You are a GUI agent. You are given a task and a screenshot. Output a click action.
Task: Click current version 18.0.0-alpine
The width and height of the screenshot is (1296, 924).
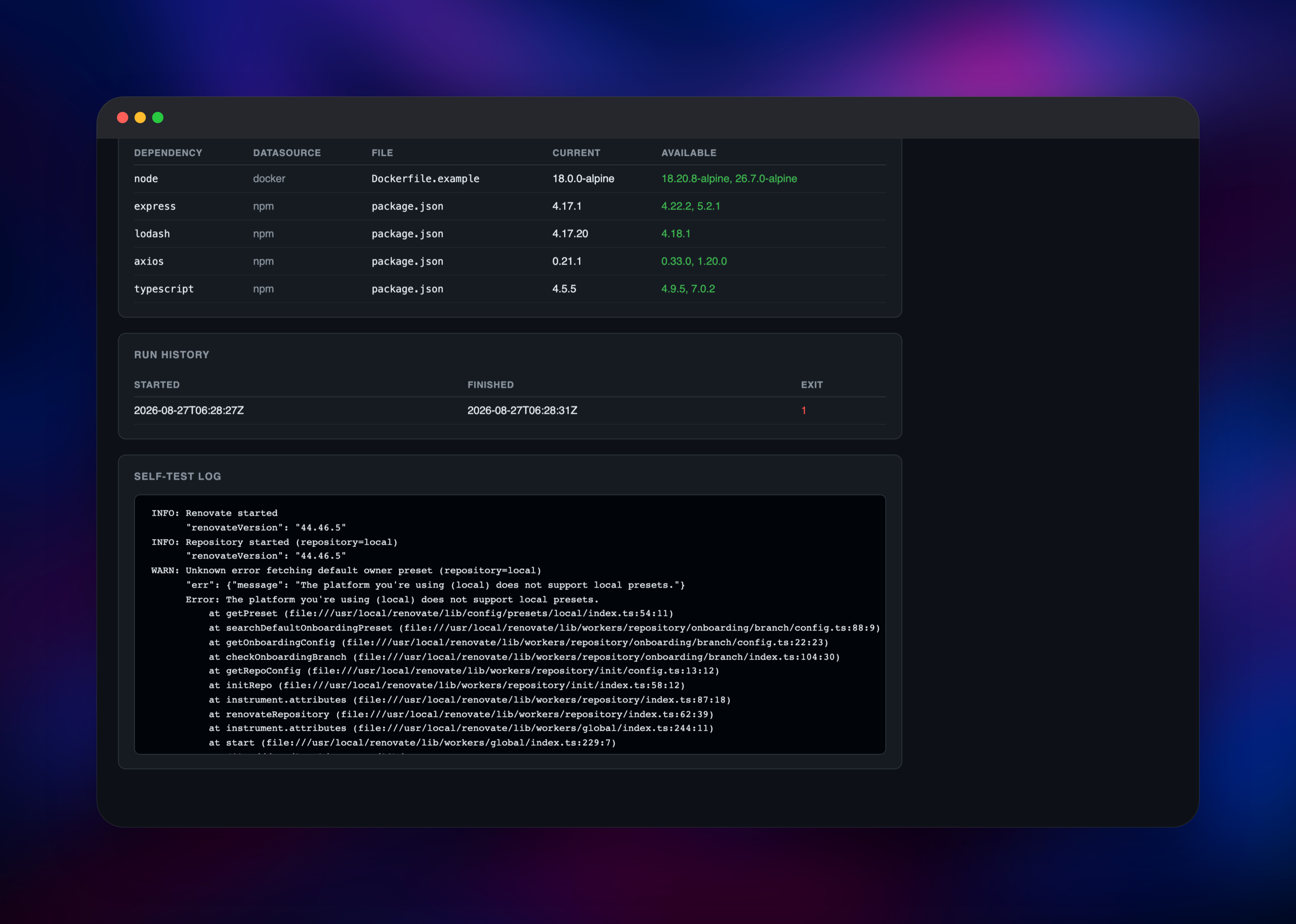583,179
